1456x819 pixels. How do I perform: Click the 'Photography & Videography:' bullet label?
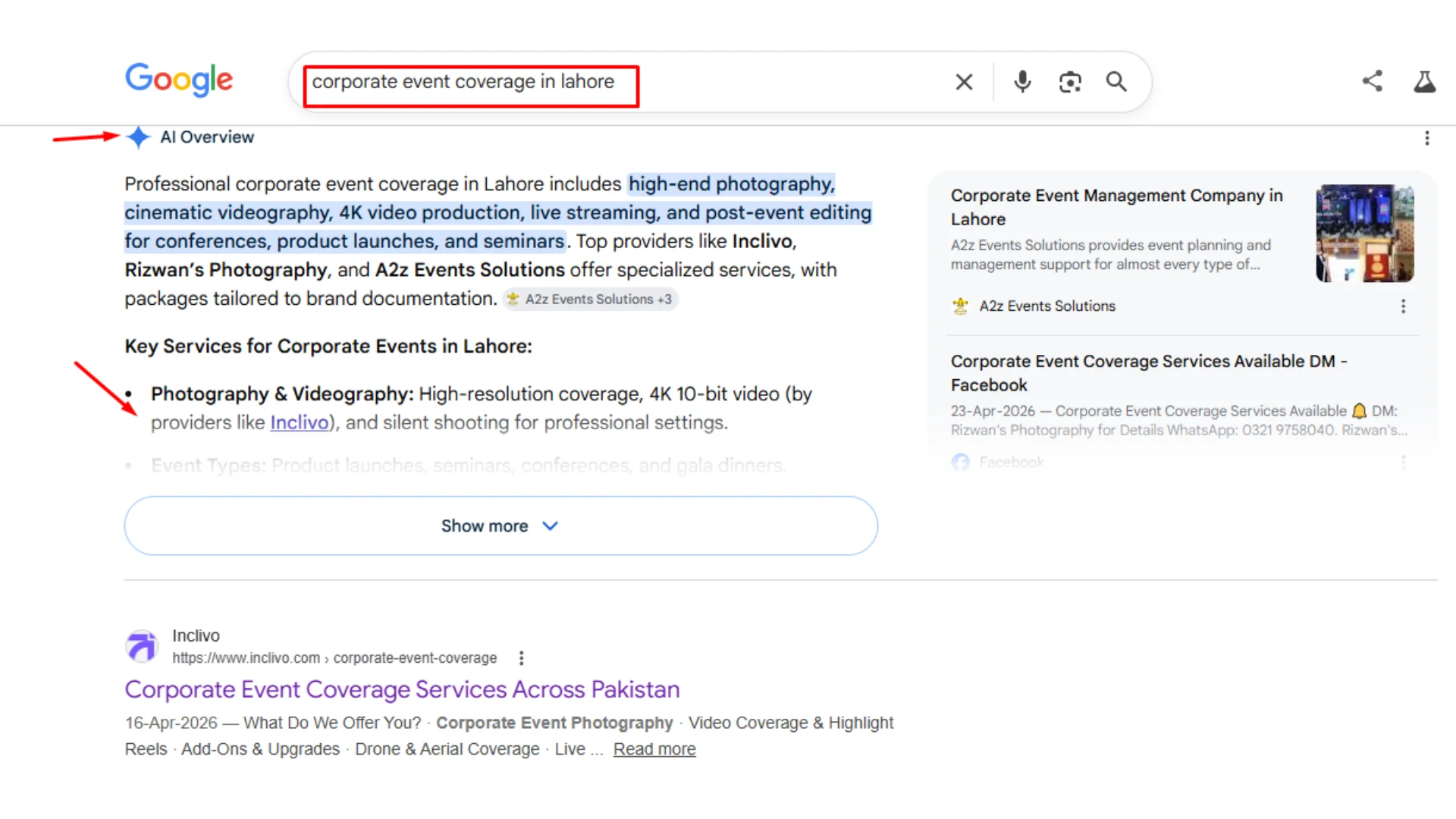[x=282, y=394]
